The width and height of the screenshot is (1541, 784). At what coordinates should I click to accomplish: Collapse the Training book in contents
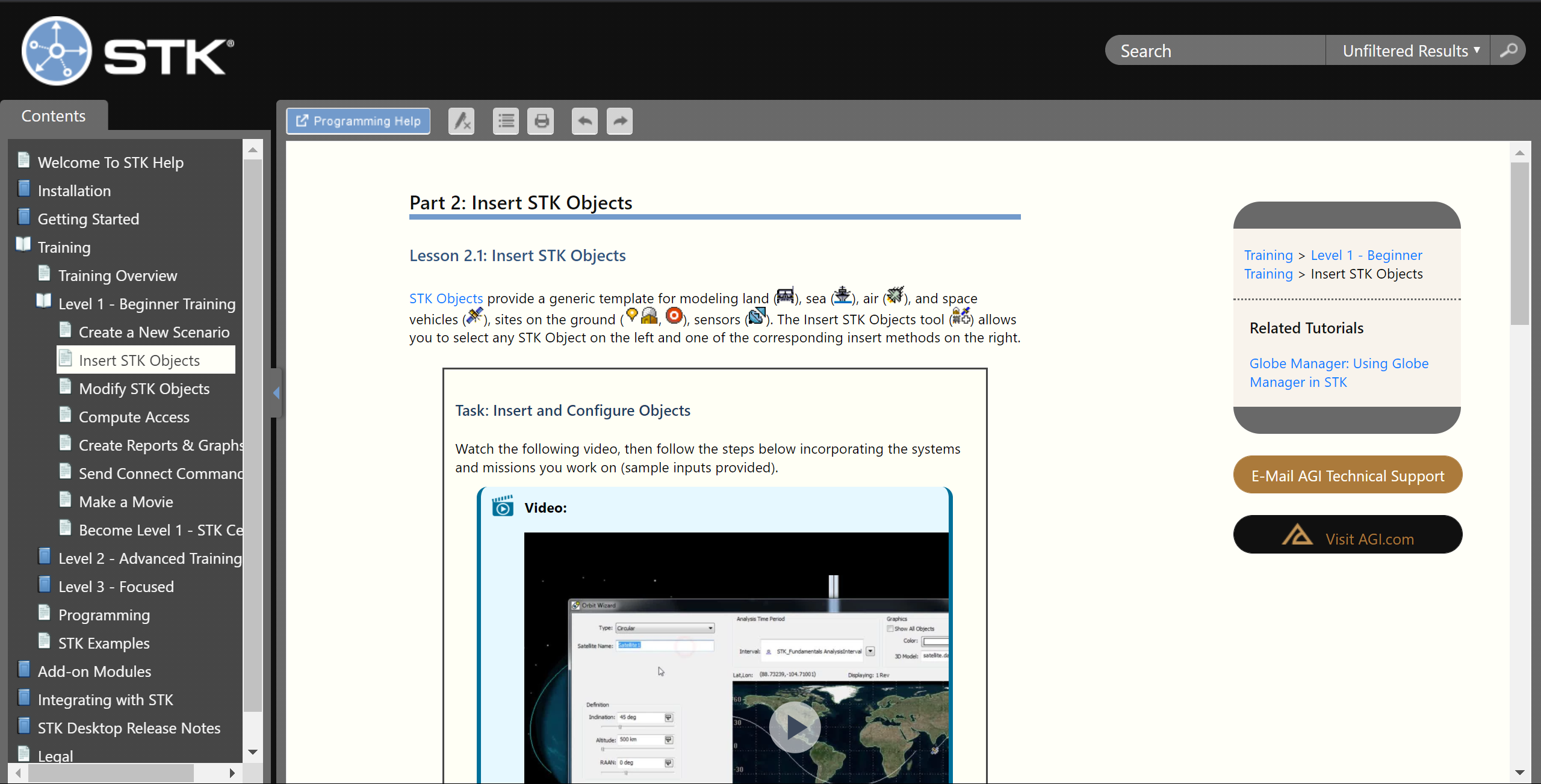point(64,247)
